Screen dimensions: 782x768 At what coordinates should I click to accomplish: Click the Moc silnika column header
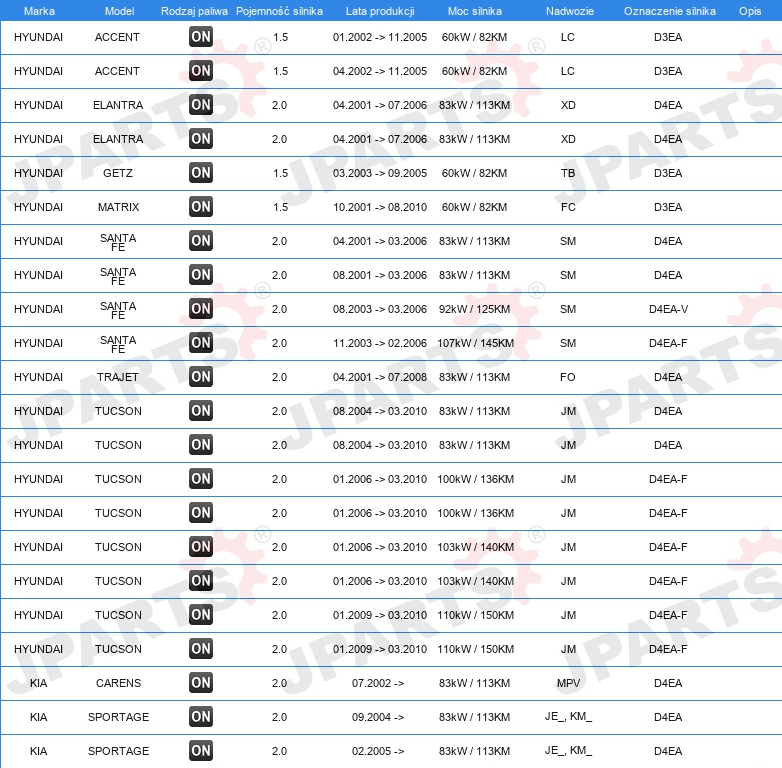coord(475,11)
